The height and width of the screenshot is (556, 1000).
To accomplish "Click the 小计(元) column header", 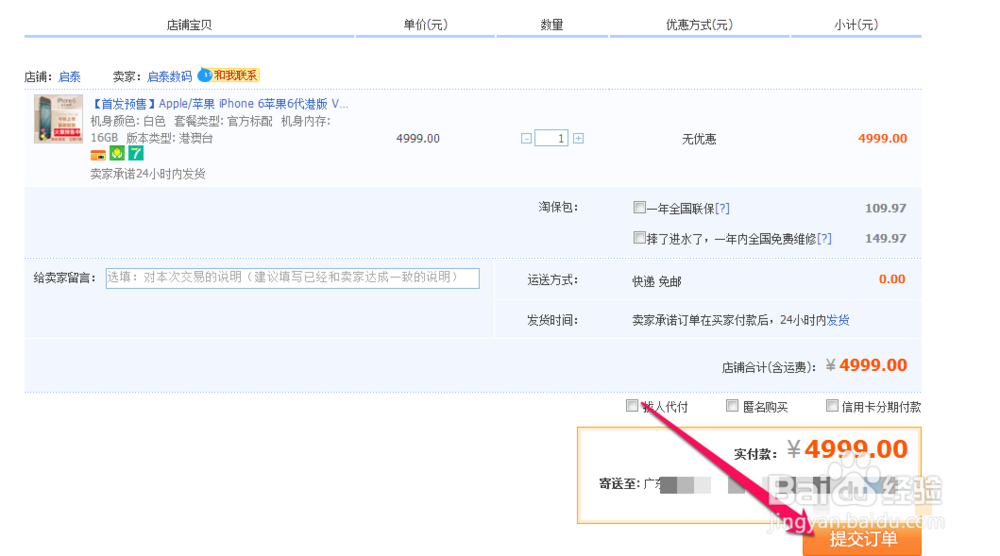I will 856,25.
